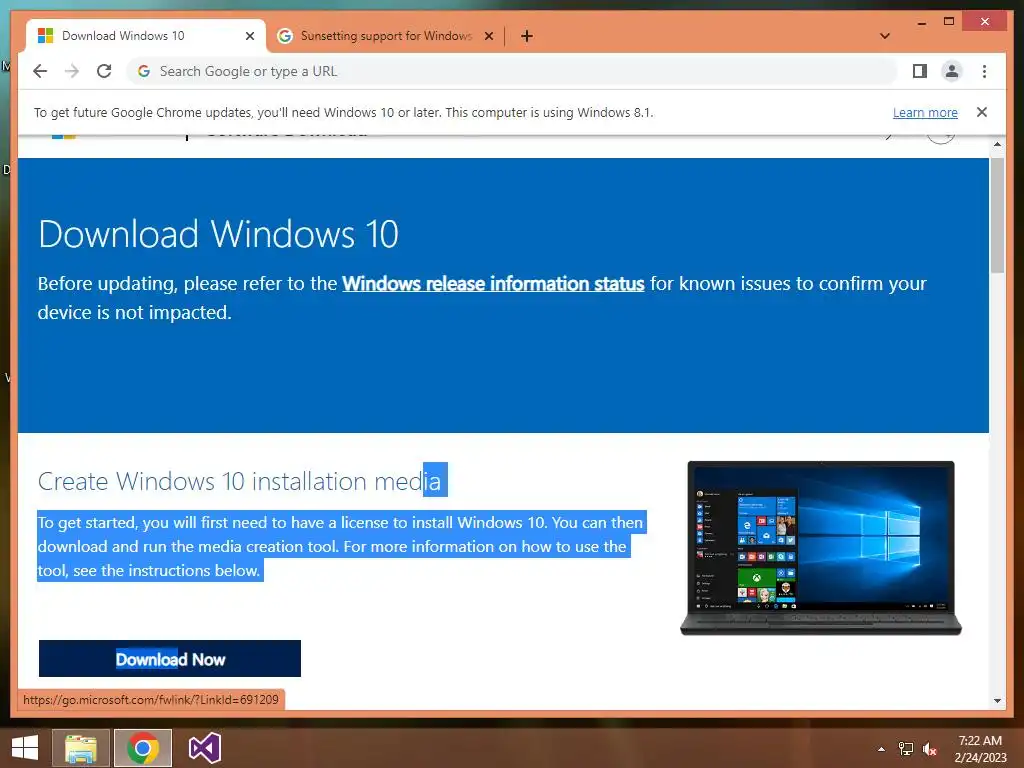Dismiss the Chrome update notification bar
The height and width of the screenshot is (768, 1024).
pos(982,112)
